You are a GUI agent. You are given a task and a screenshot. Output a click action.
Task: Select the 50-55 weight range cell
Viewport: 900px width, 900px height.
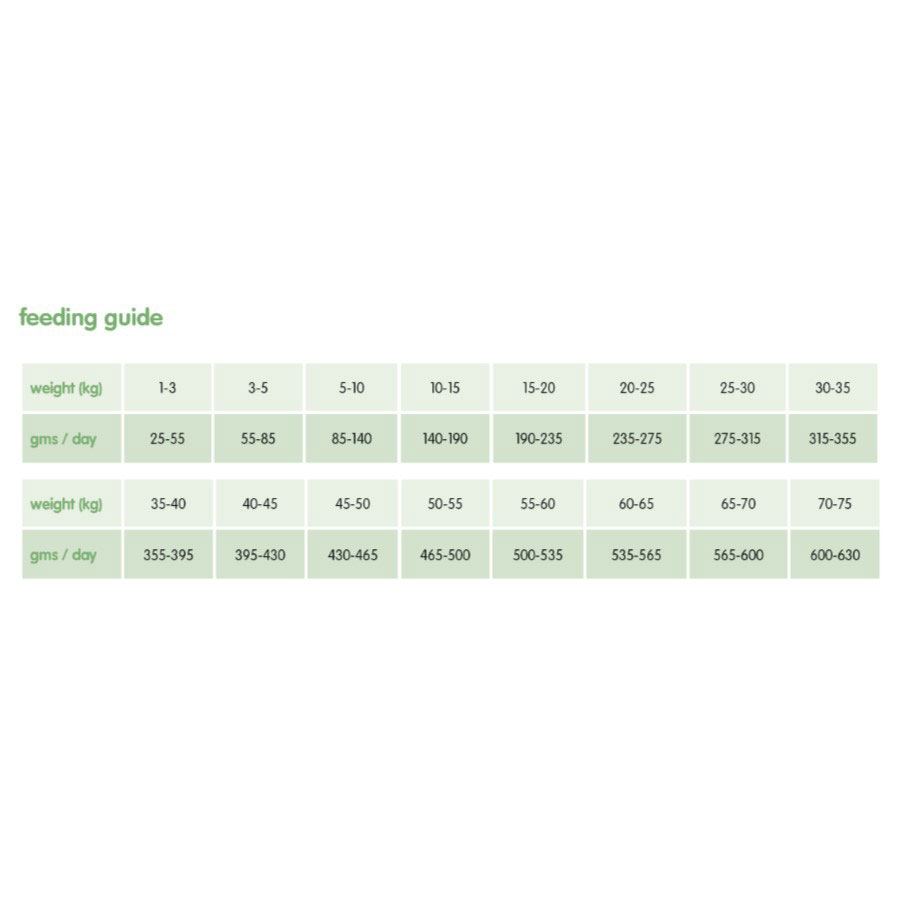[x=445, y=504]
